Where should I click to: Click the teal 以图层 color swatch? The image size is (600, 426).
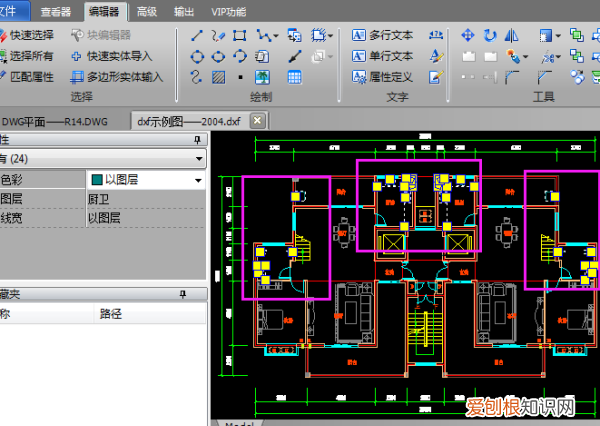tap(97, 180)
